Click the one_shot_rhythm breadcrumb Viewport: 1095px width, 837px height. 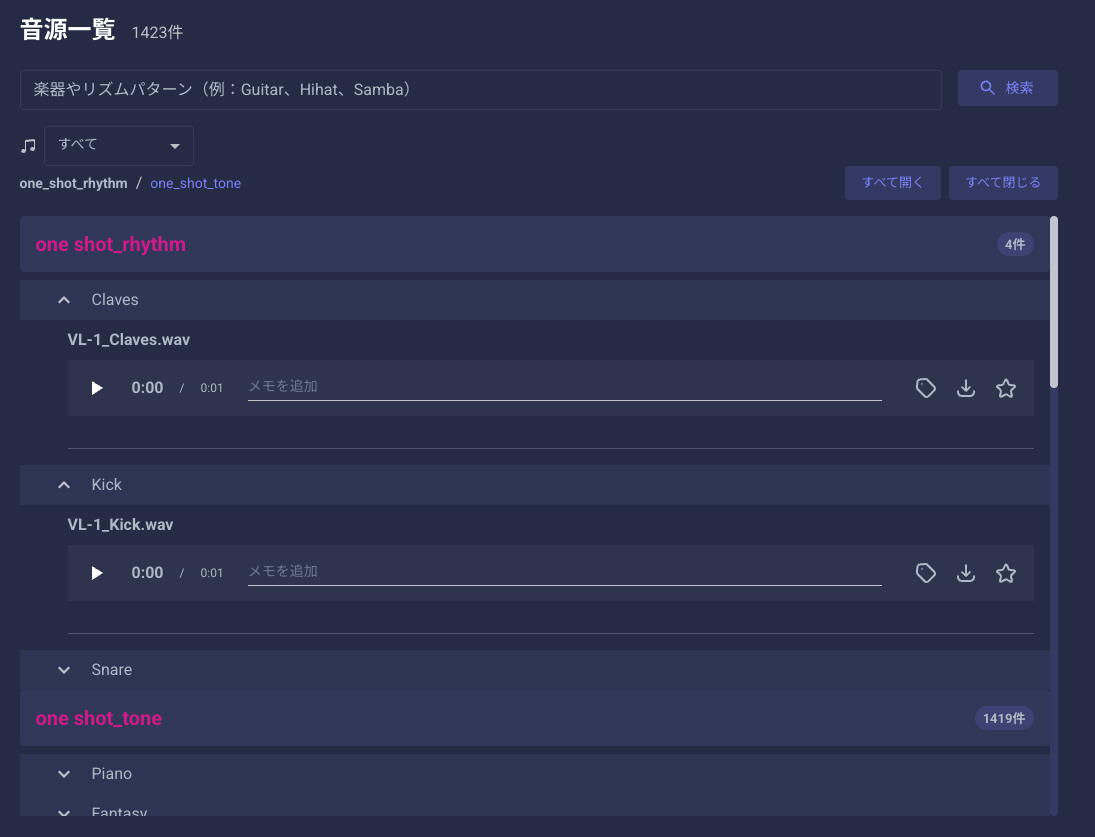[x=73, y=184]
